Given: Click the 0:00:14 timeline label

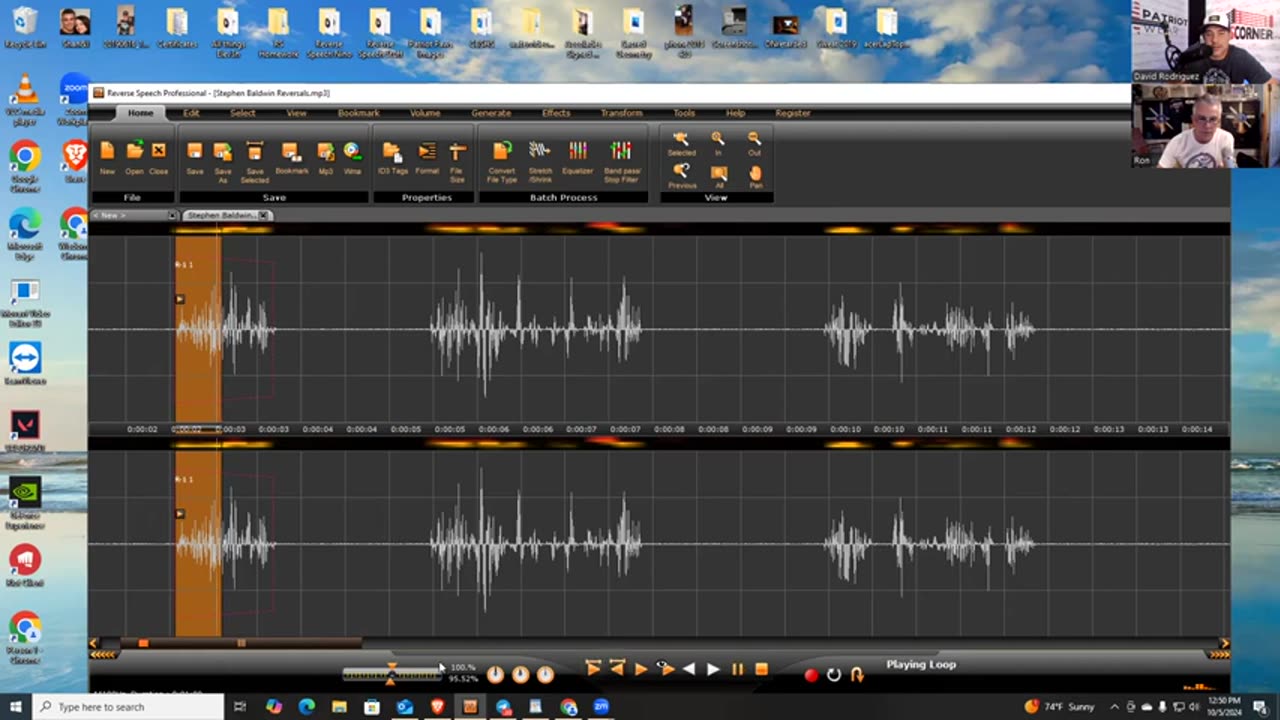Looking at the screenshot, I should click(x=1196, y=429).
